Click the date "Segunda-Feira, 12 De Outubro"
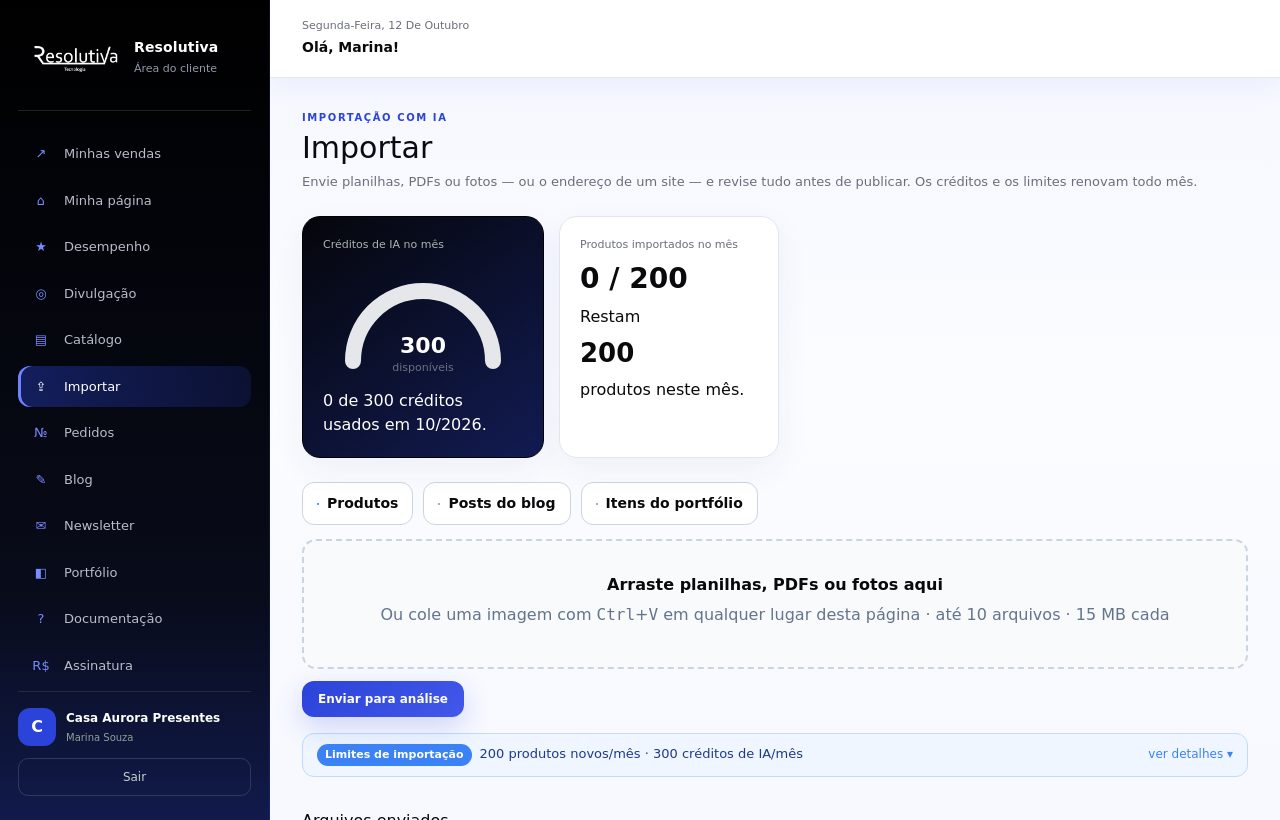The height and width of the screenshot is (820, 1280). coord(385,25)
